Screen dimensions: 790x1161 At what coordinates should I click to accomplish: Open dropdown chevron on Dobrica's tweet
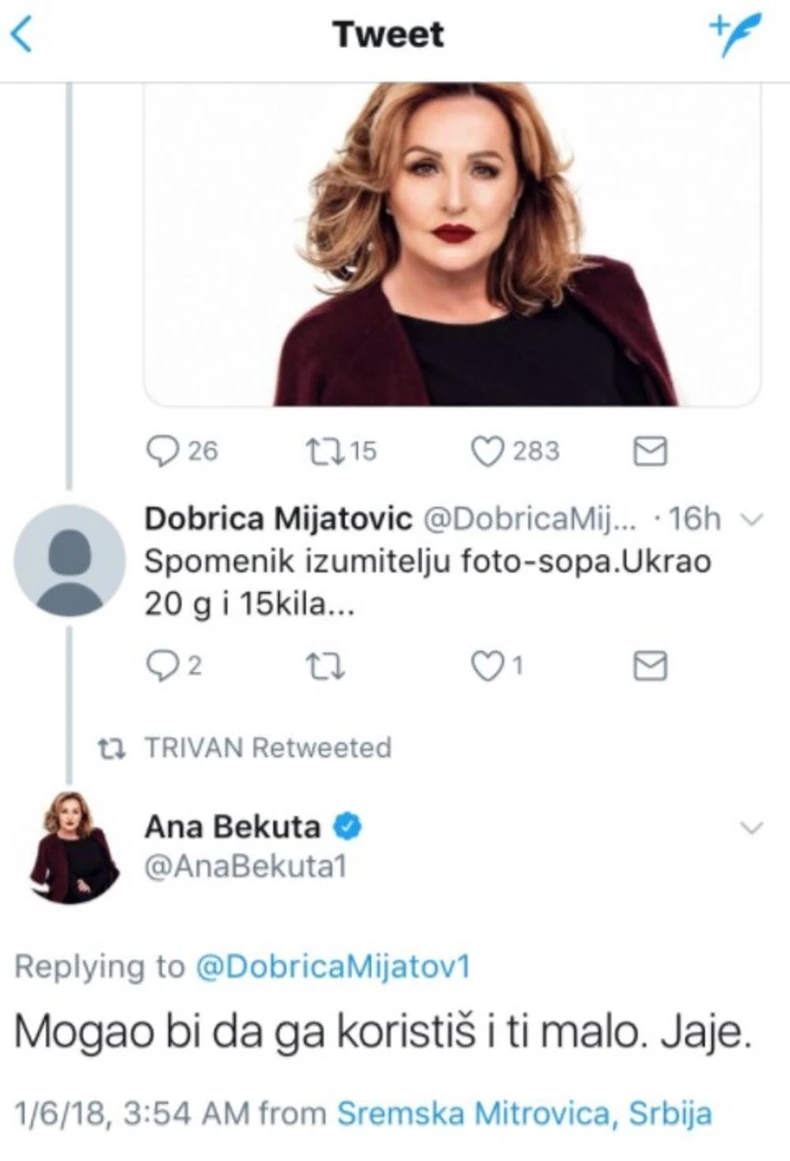click(755, 520)
